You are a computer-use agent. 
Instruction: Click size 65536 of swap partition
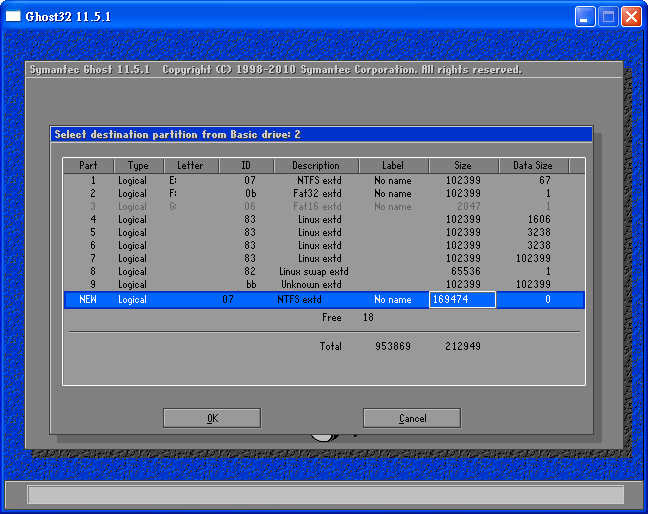(466, 271)
